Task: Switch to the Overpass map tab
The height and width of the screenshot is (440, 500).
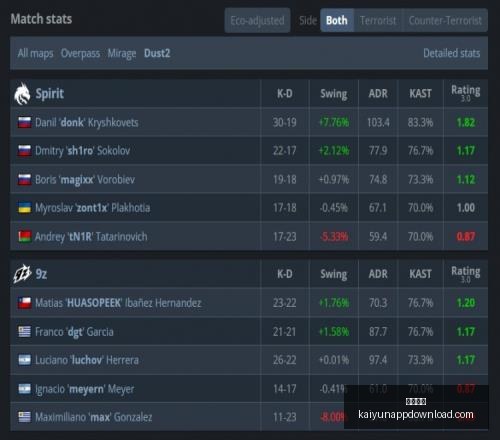Action: 80,53
